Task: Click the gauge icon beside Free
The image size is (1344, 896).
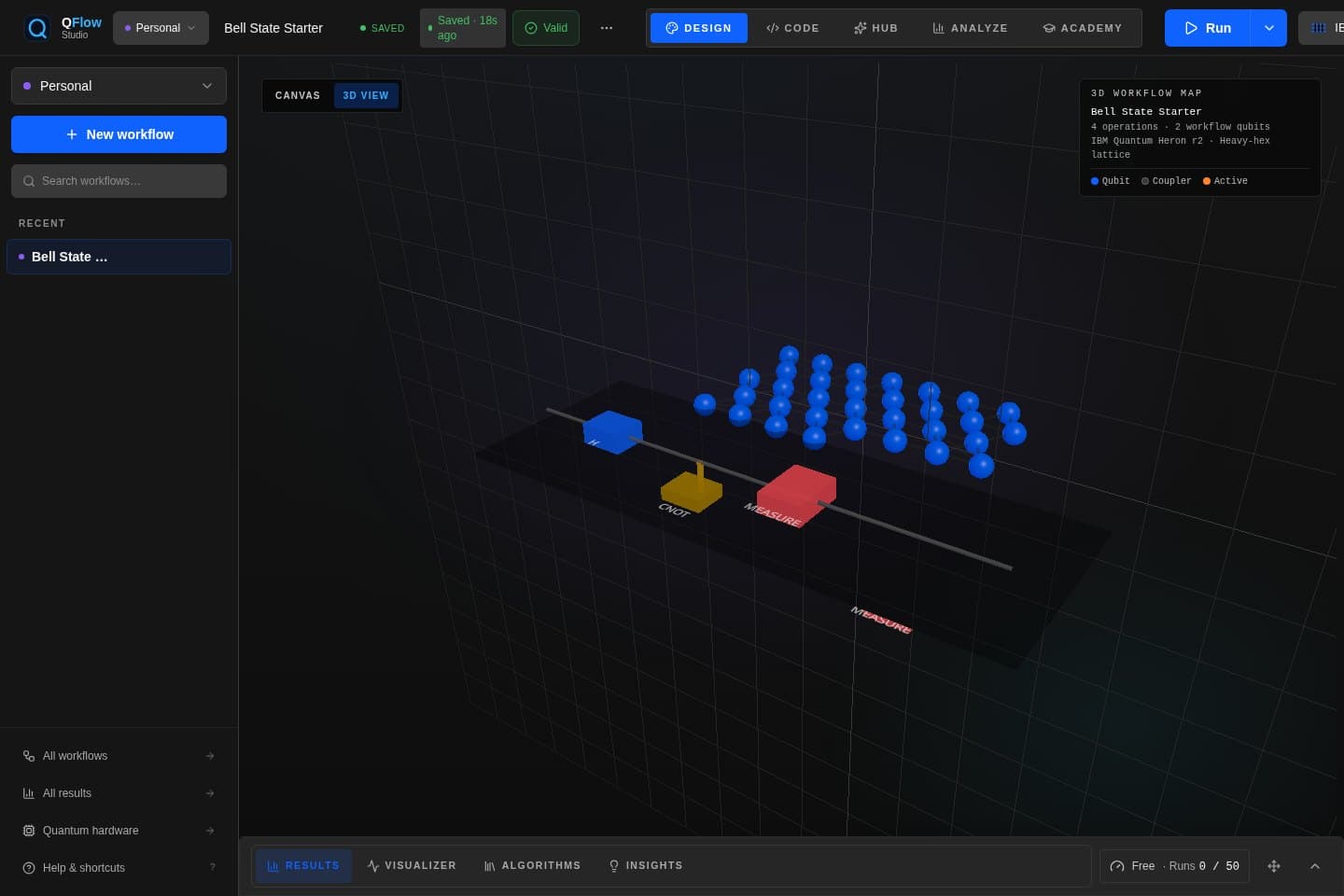Action: (x=1117, y=866)
